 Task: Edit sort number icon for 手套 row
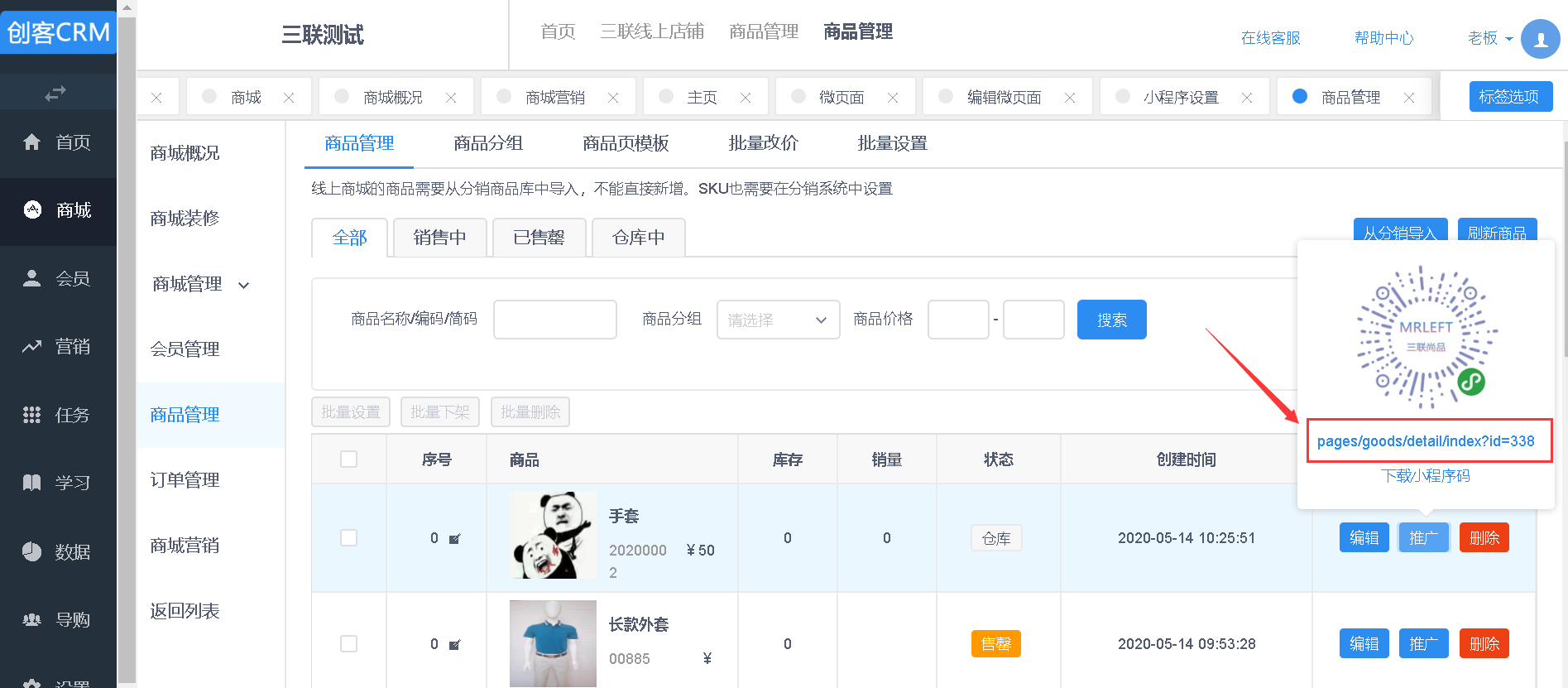click(x=454, y=539)
